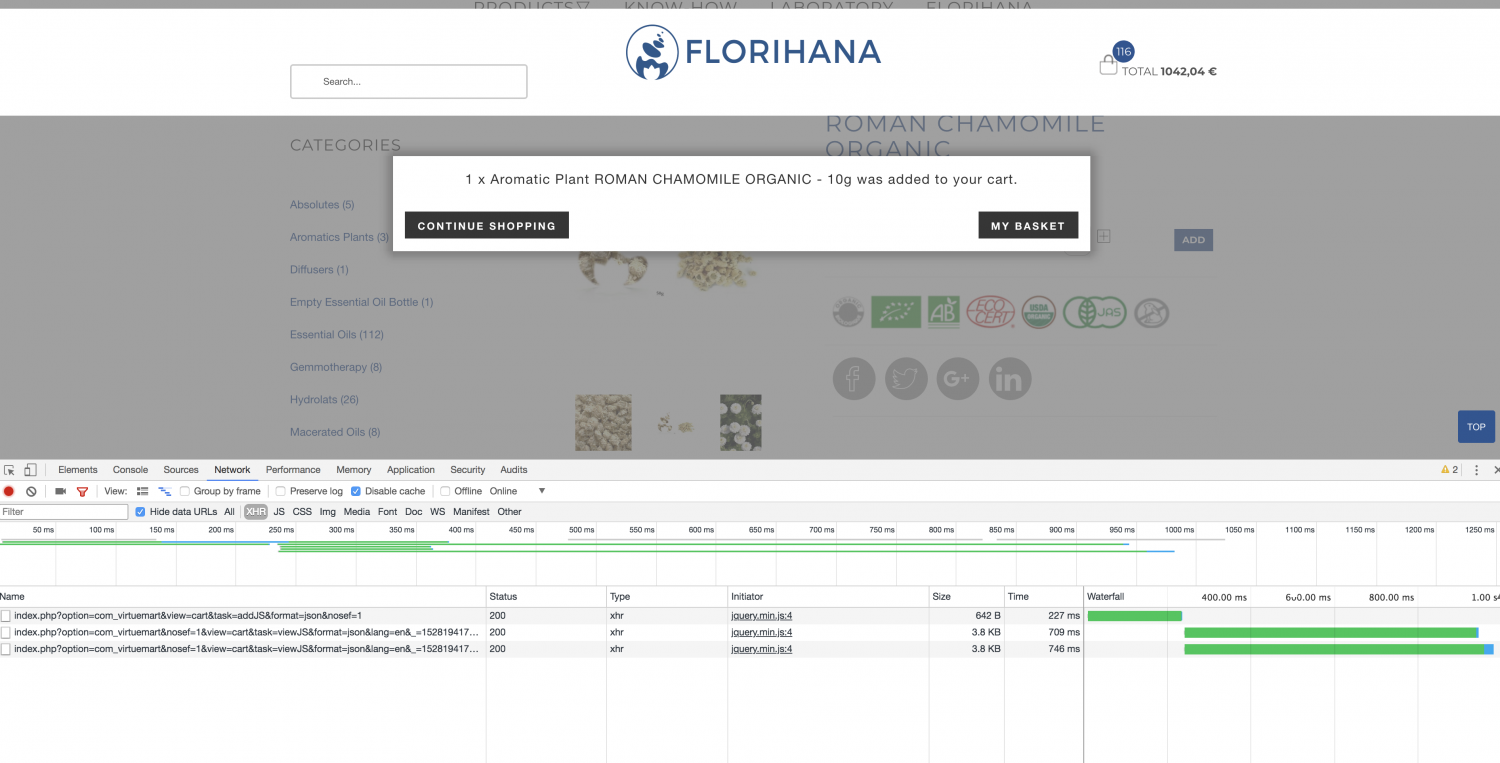Image resolution: width=1500 pixels, height=763 pixels.
Task: Toggle the device toolbar icon
Action: tap(30, 470)
